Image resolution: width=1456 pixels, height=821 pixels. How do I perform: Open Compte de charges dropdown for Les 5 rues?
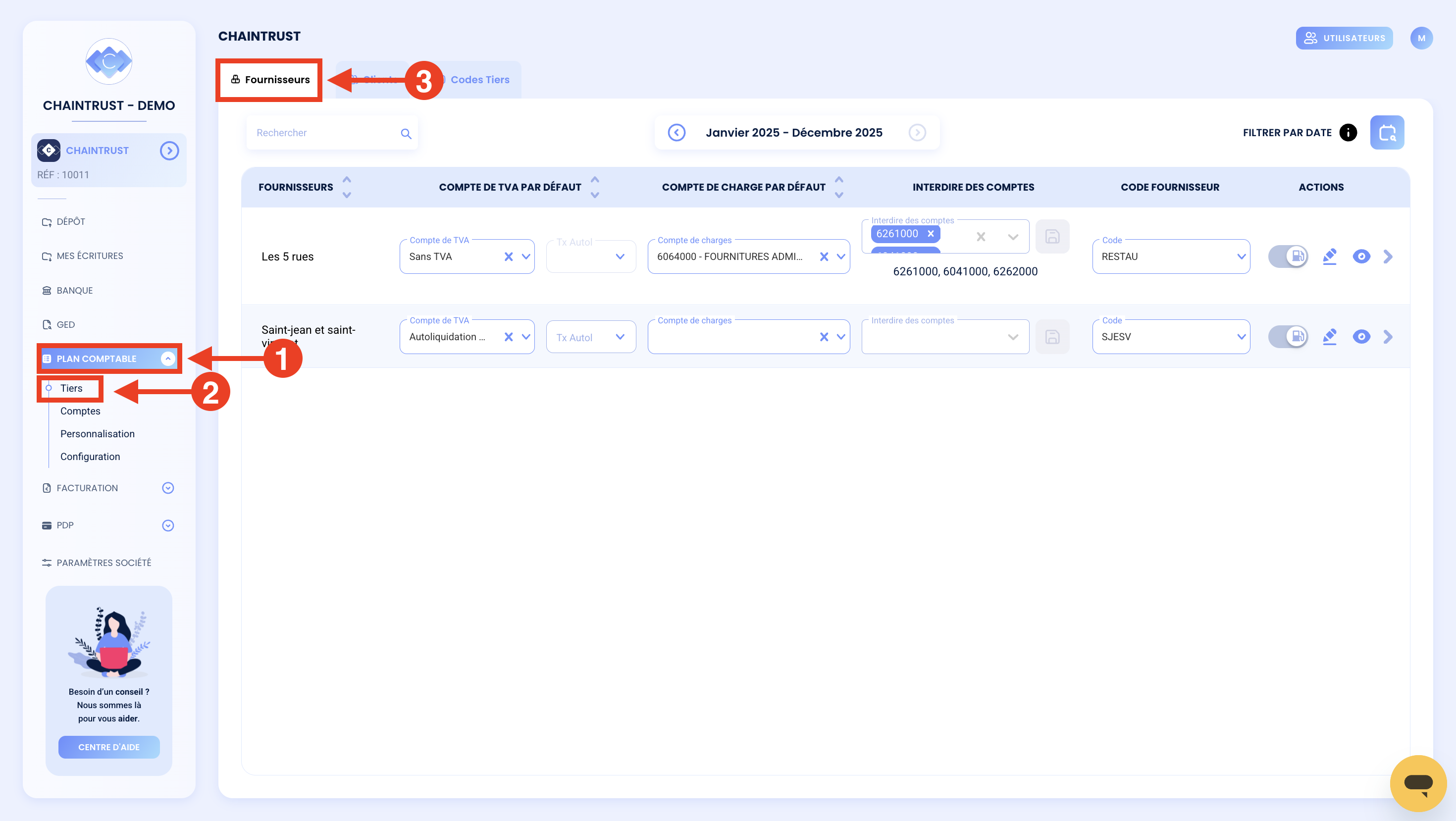pos(840,257)
